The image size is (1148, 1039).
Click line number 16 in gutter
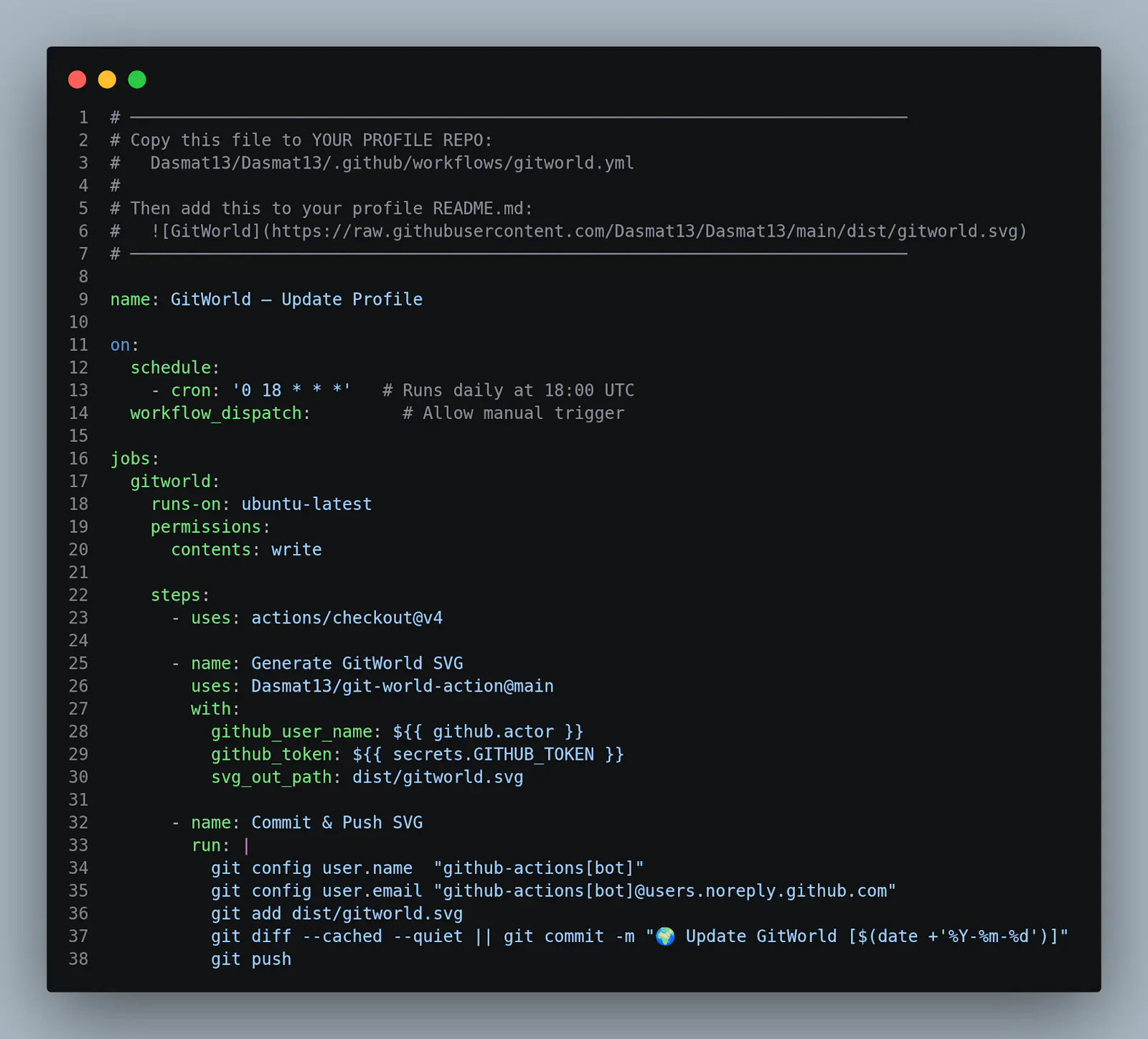(78, 459)
